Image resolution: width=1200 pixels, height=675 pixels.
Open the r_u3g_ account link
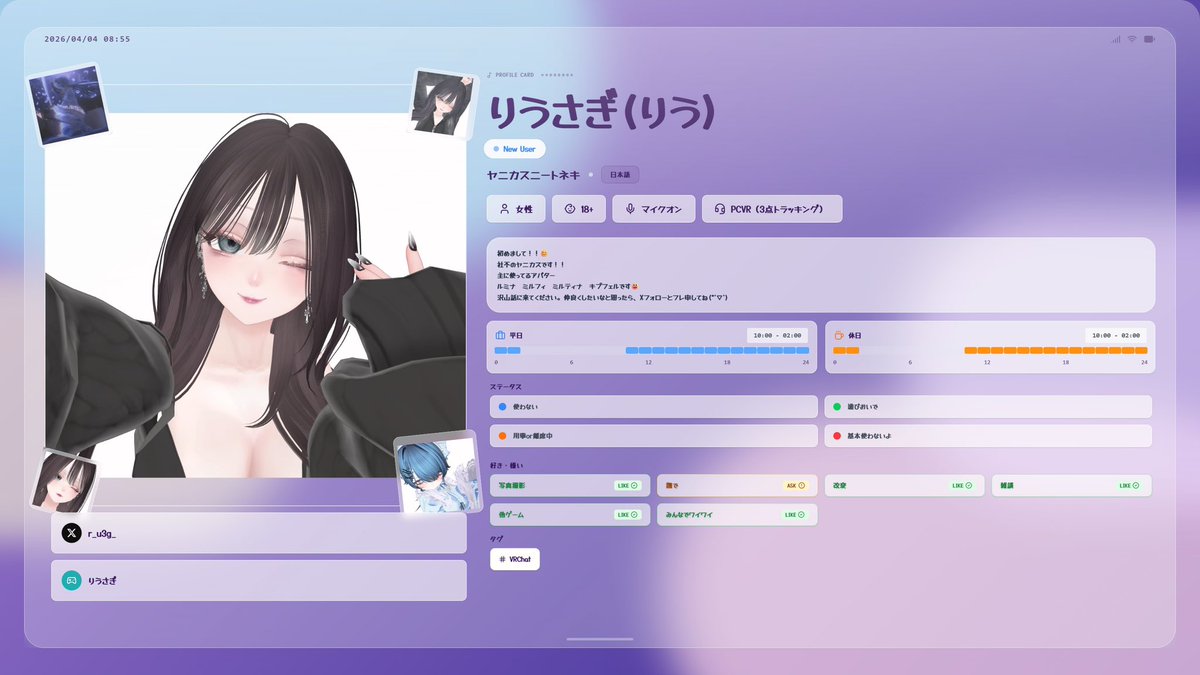pyautogui.click(x=259, y=534)
